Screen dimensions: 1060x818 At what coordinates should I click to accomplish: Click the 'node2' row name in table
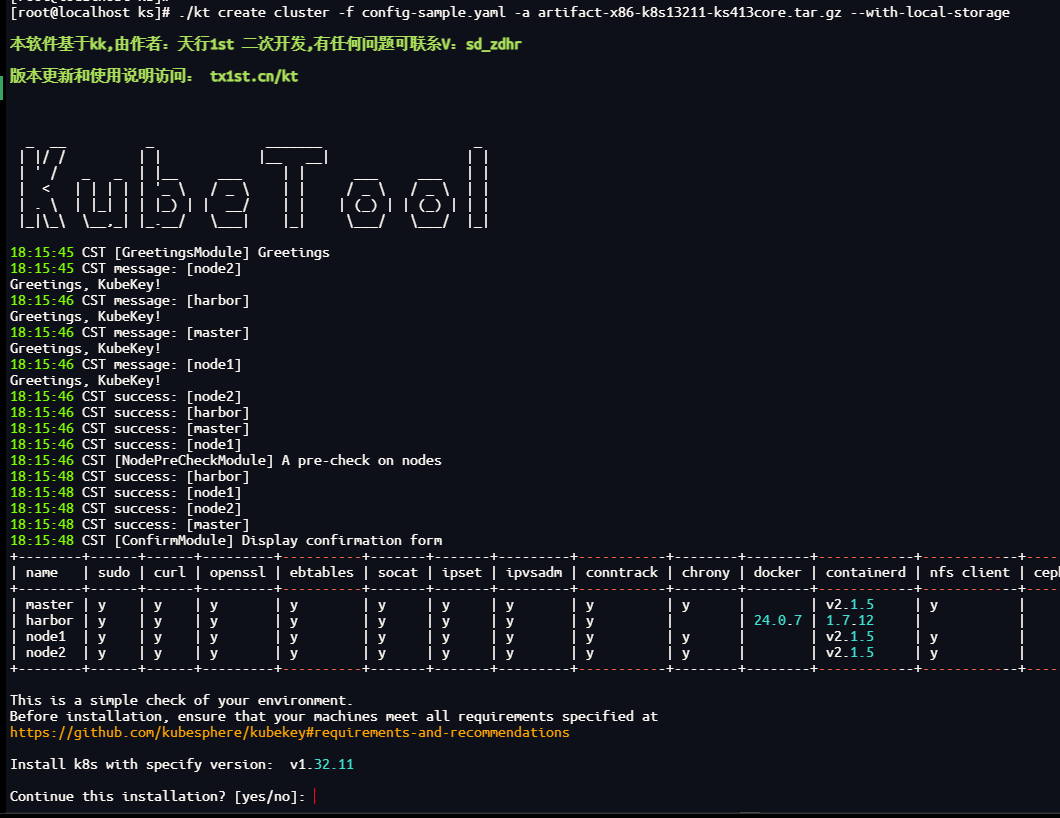coord(46,653)
